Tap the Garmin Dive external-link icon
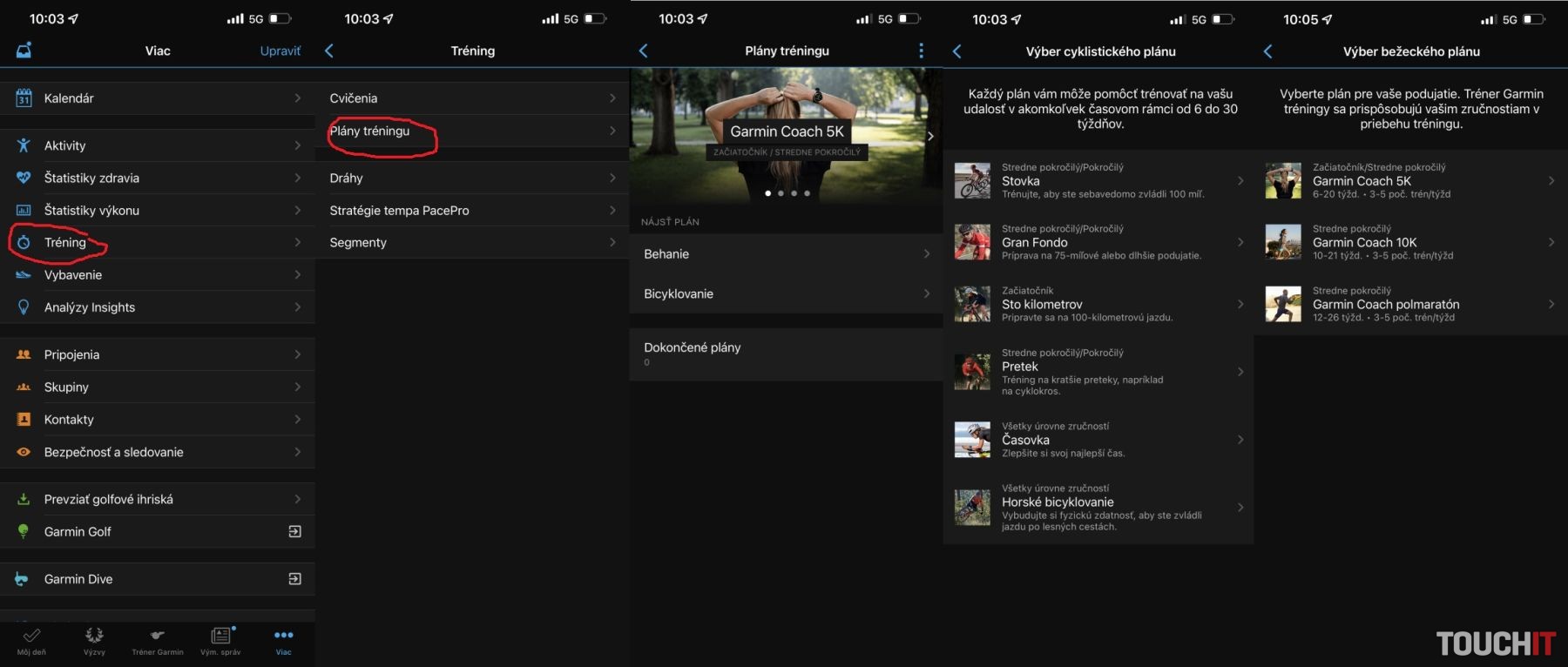The image size is (1568, 667). click(x=294, y=579)
